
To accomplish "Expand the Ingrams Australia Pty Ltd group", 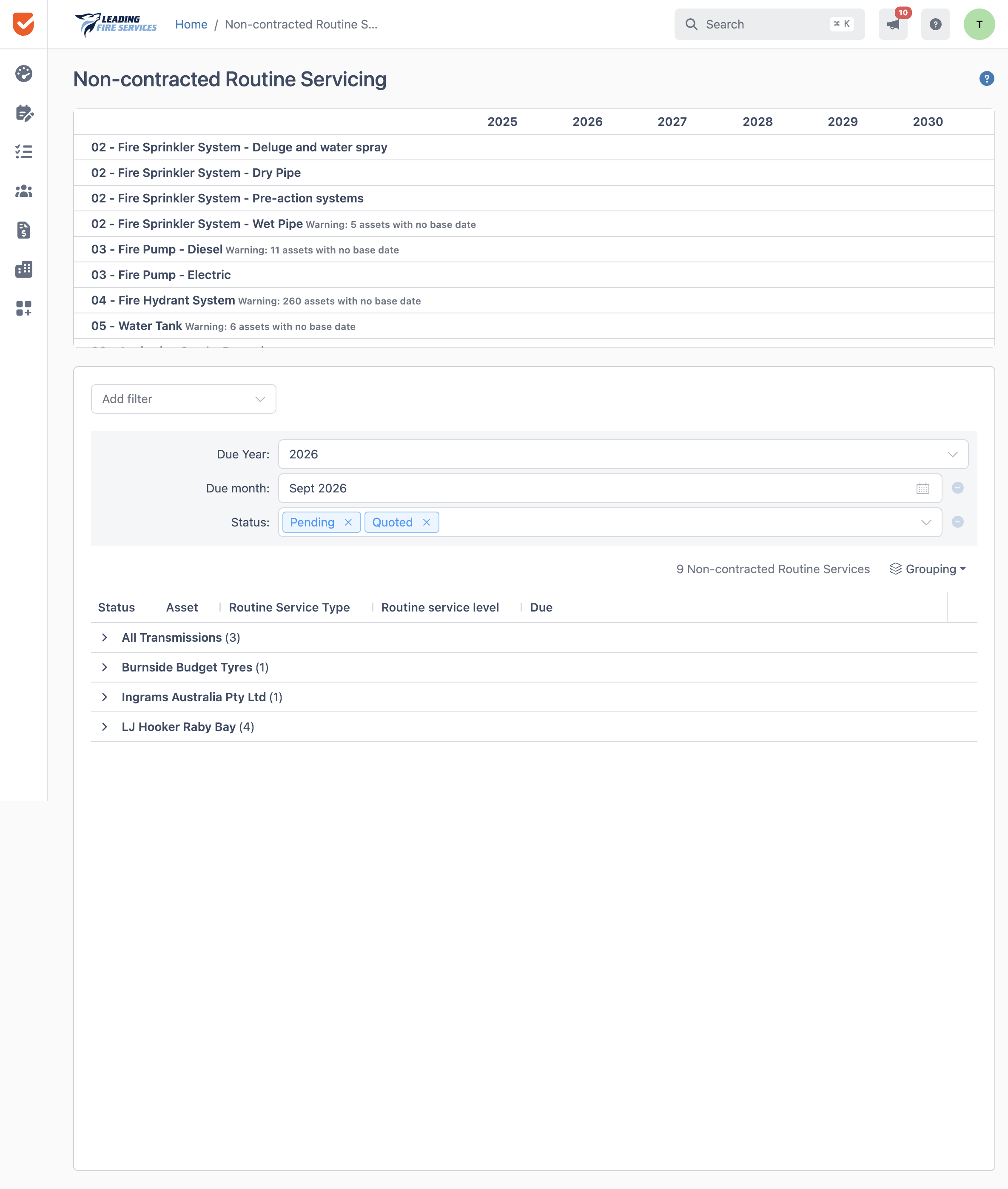I will point(105,697).
